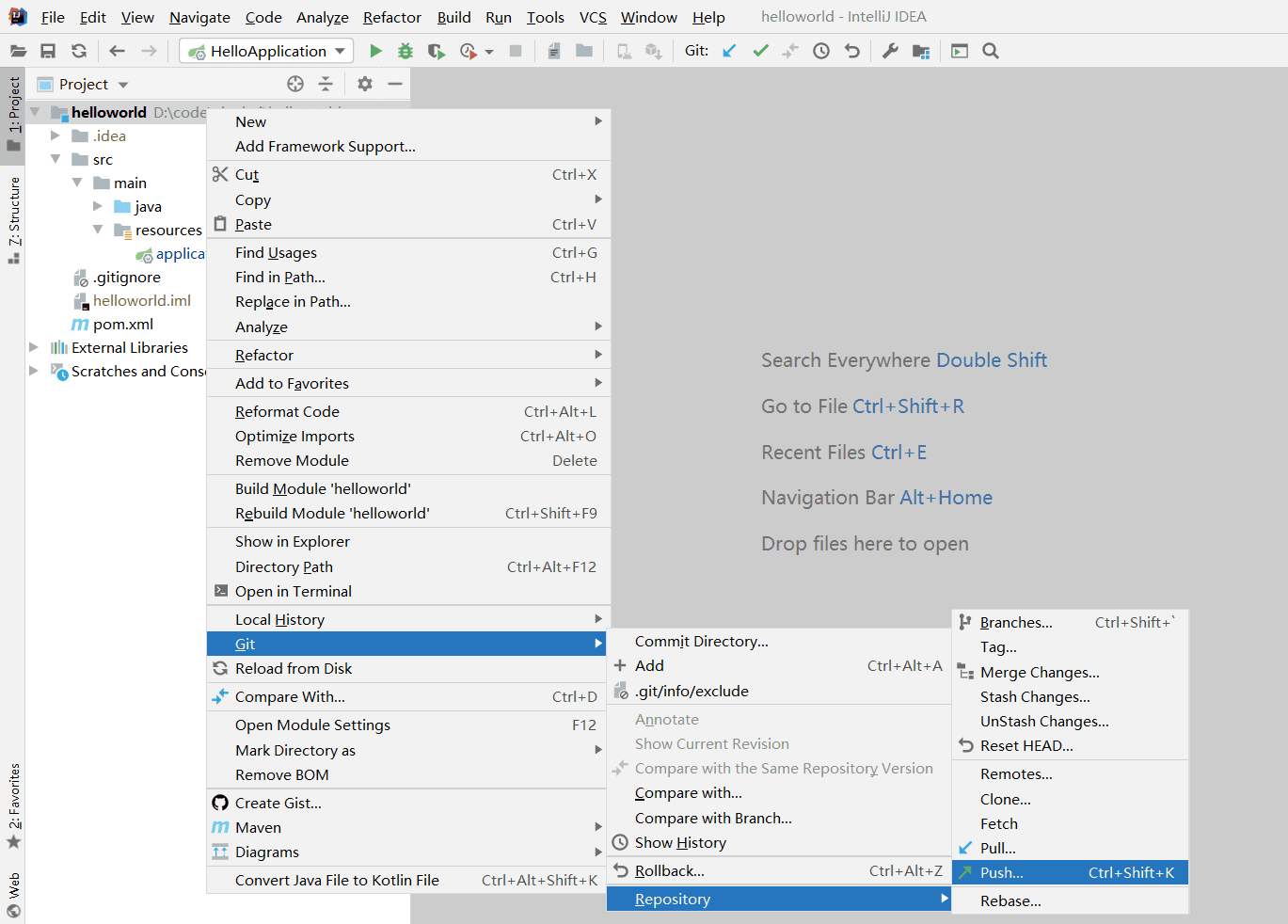The width and height of the screenshot is (1288, 924).
Task: Open the Project panel gear options
Action: pos(365,84)
